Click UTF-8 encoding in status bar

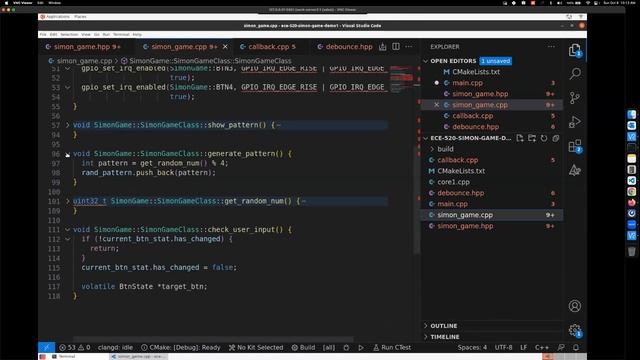(503, 347)
